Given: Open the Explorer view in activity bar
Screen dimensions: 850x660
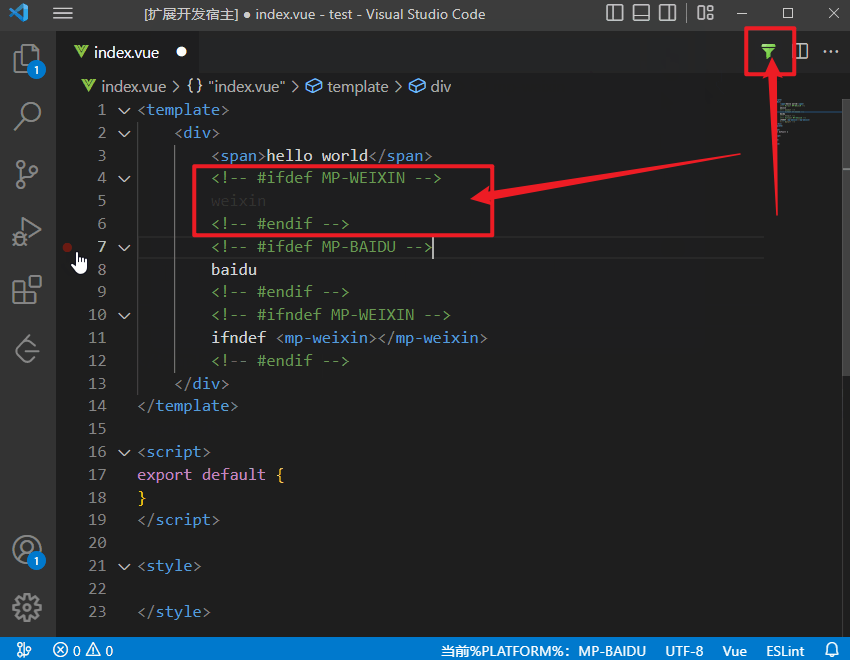Looking at the screenshot, I should pyautogui.click(x=27, y=59).
